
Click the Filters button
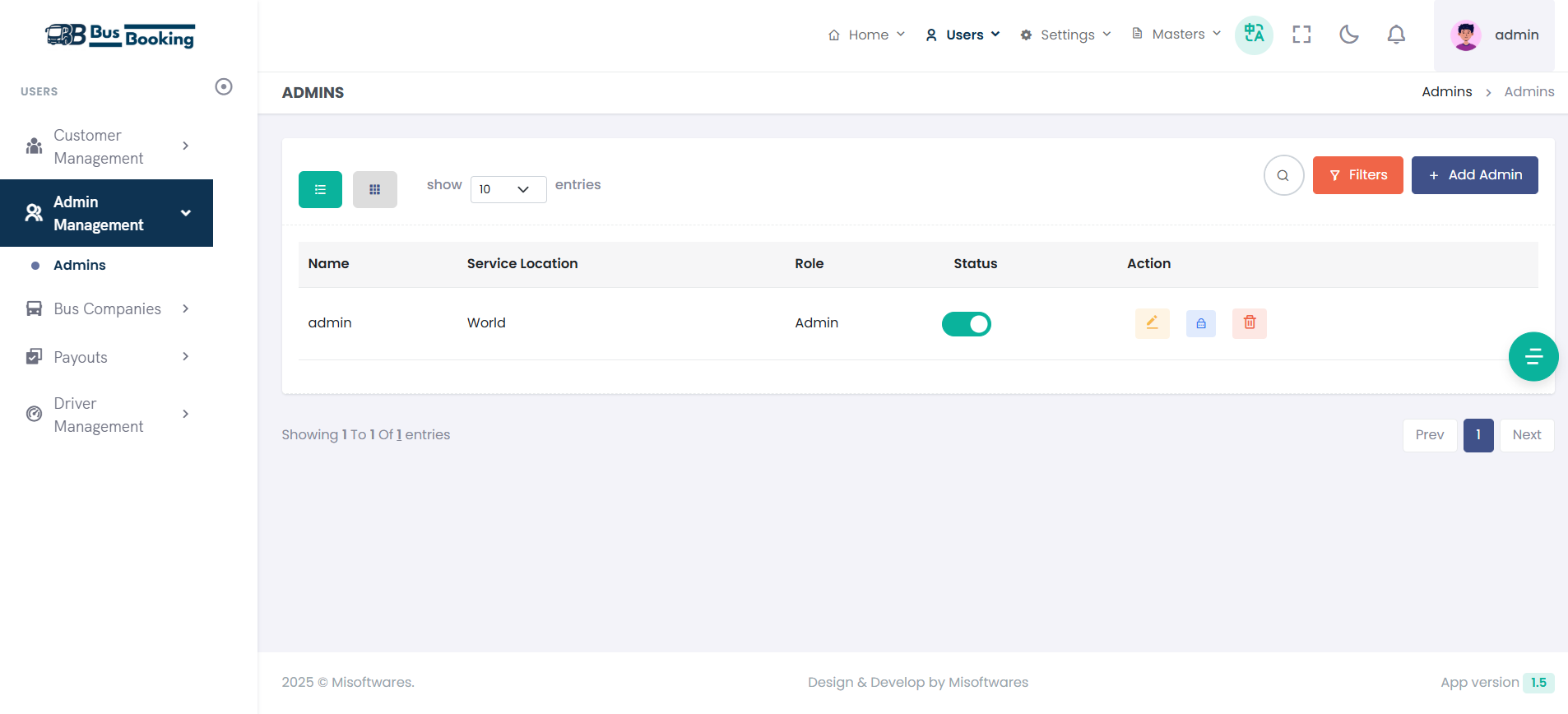(x=1358, y=175)
